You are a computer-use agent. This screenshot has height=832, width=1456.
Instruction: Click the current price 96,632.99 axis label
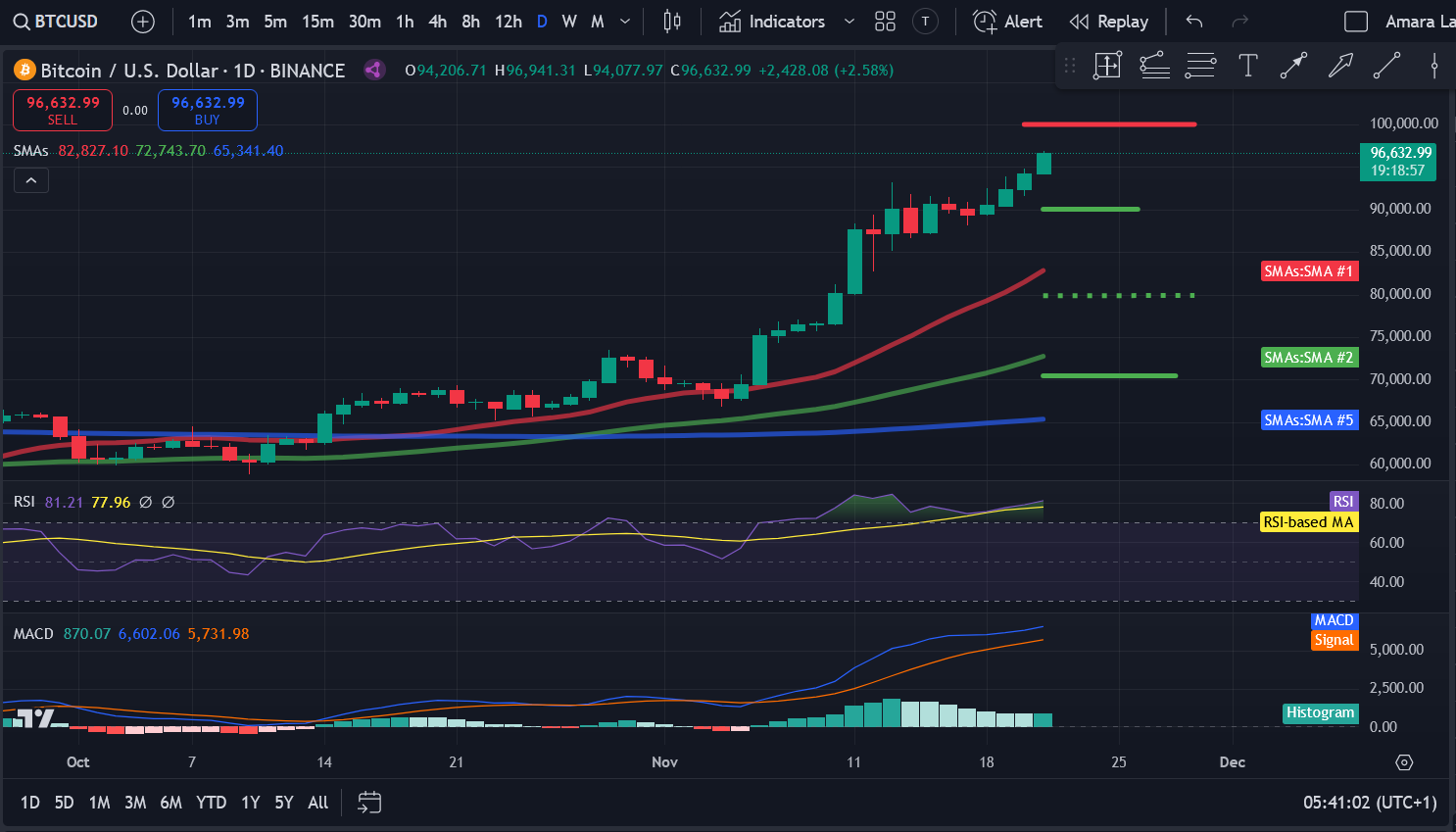pos(1398,162)
